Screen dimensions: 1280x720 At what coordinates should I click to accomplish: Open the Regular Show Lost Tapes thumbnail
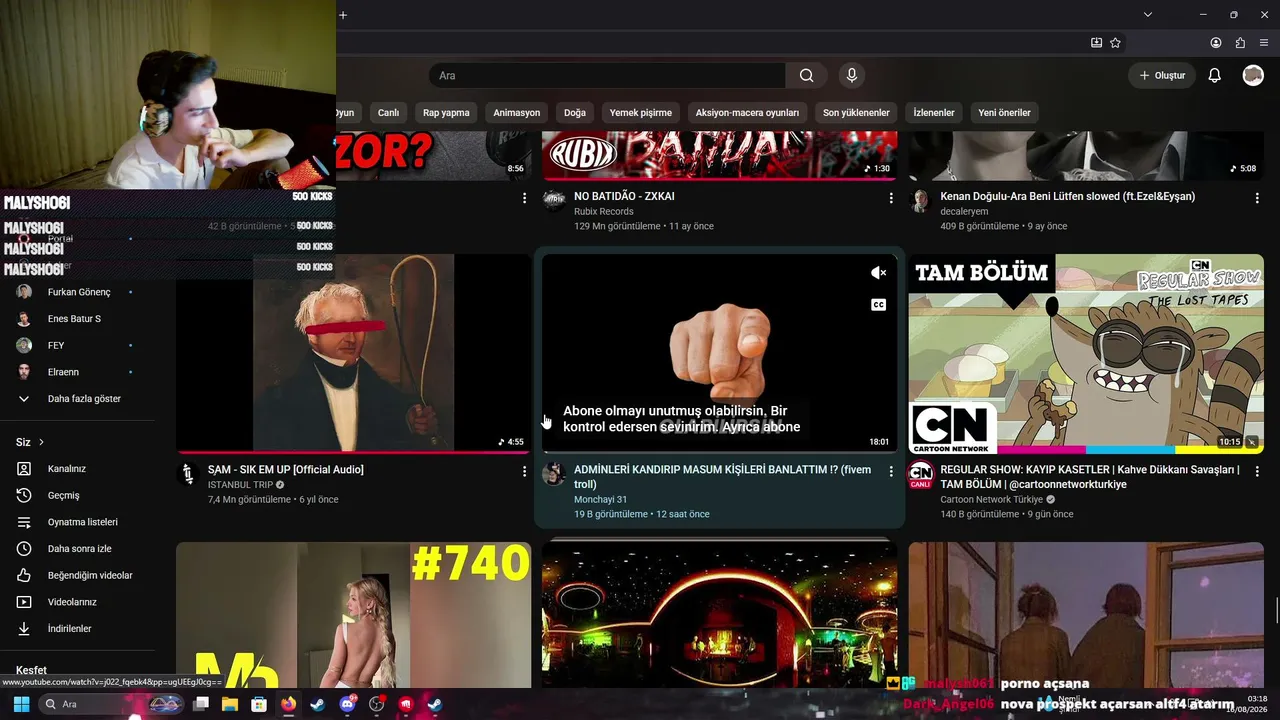(1086, 353)
